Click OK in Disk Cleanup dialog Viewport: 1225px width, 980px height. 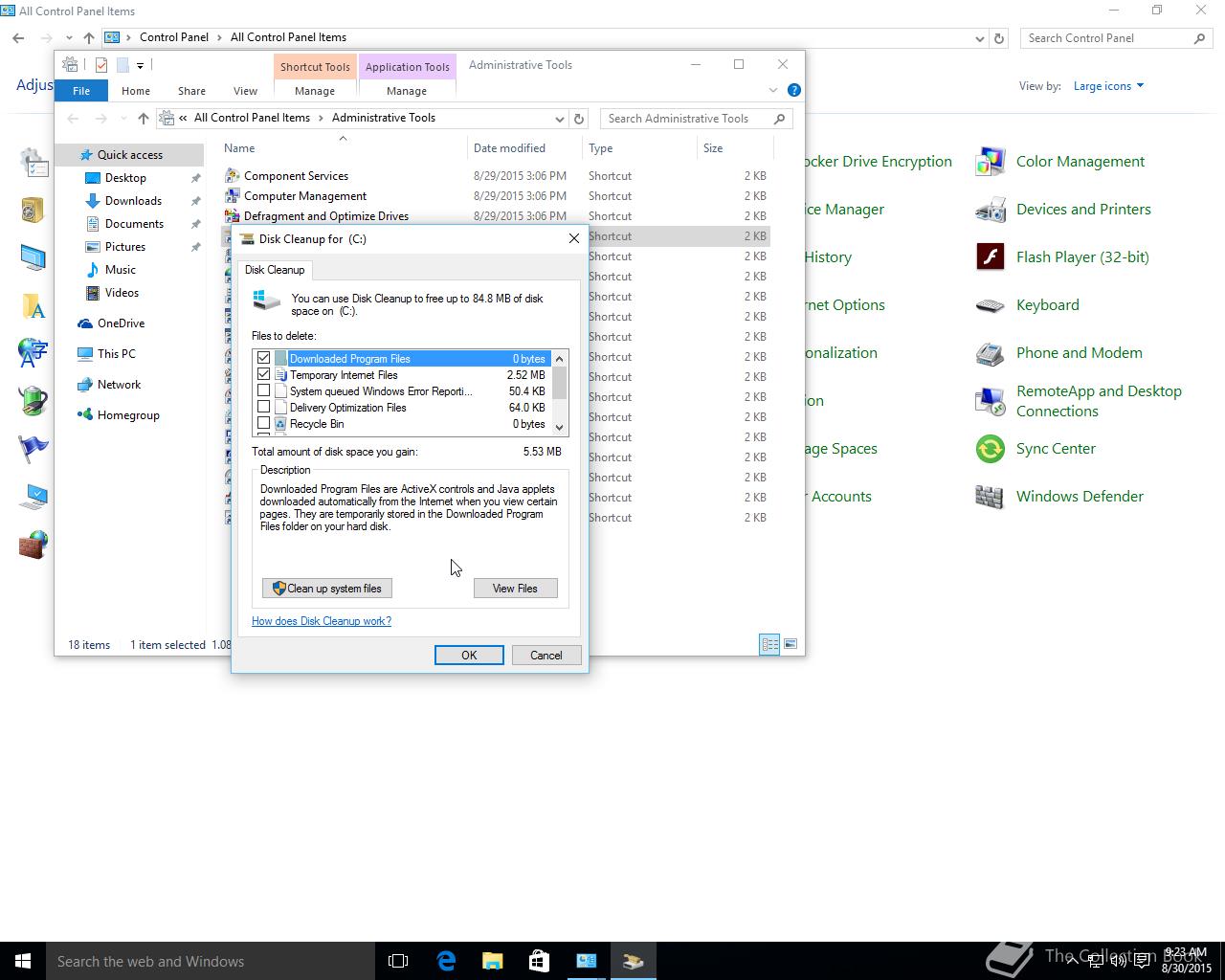click(469, 656)
